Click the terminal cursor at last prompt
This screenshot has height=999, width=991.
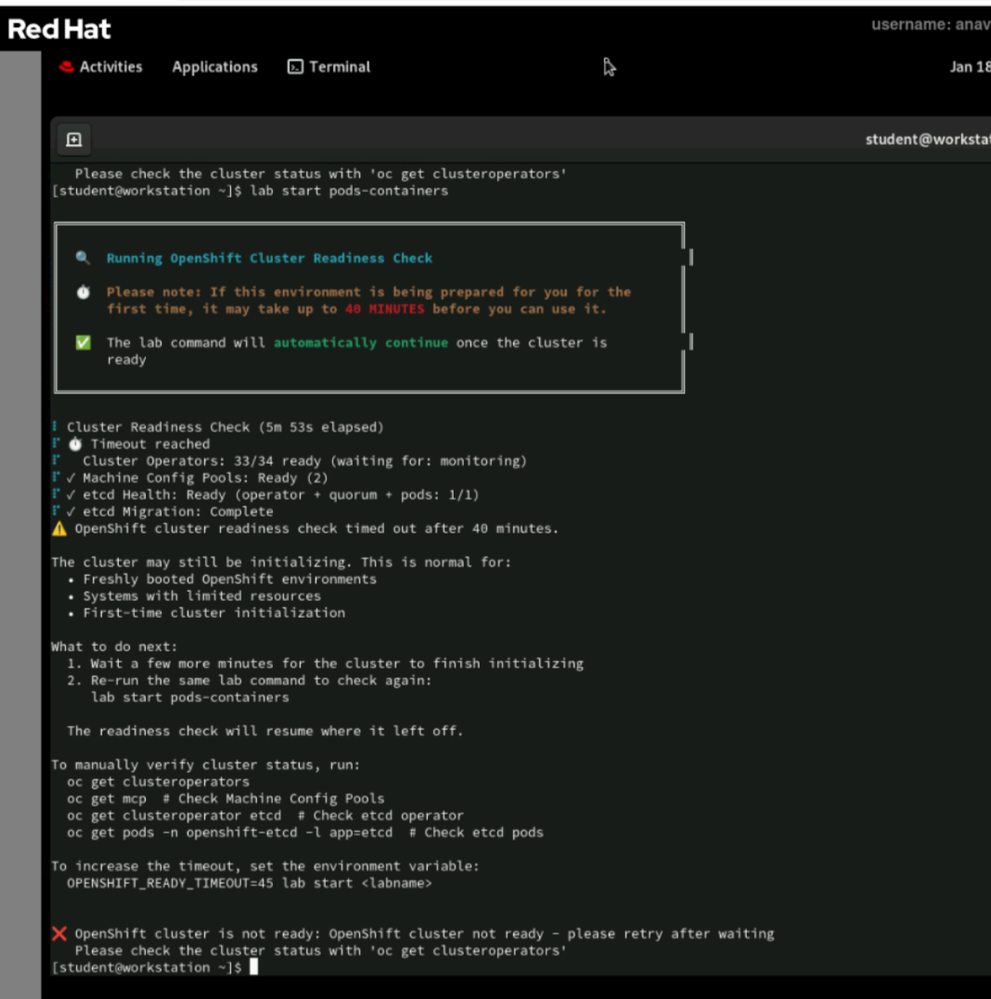[254, 967]
